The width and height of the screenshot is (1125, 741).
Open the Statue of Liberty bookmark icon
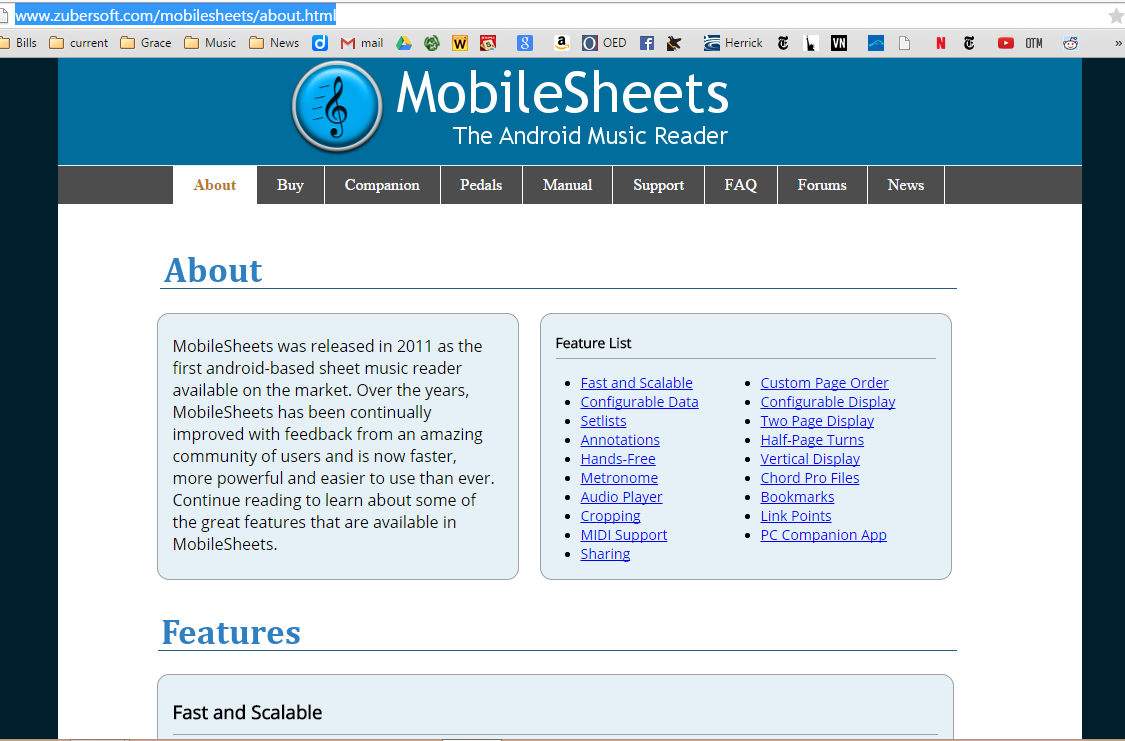(811, 43)
